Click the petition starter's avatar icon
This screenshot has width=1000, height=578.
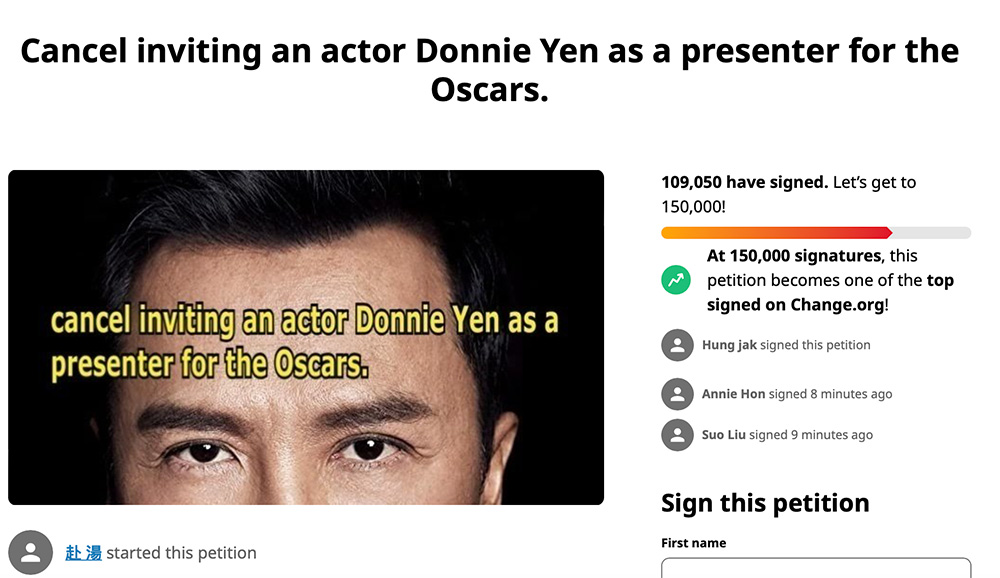(x=31, y=553)
